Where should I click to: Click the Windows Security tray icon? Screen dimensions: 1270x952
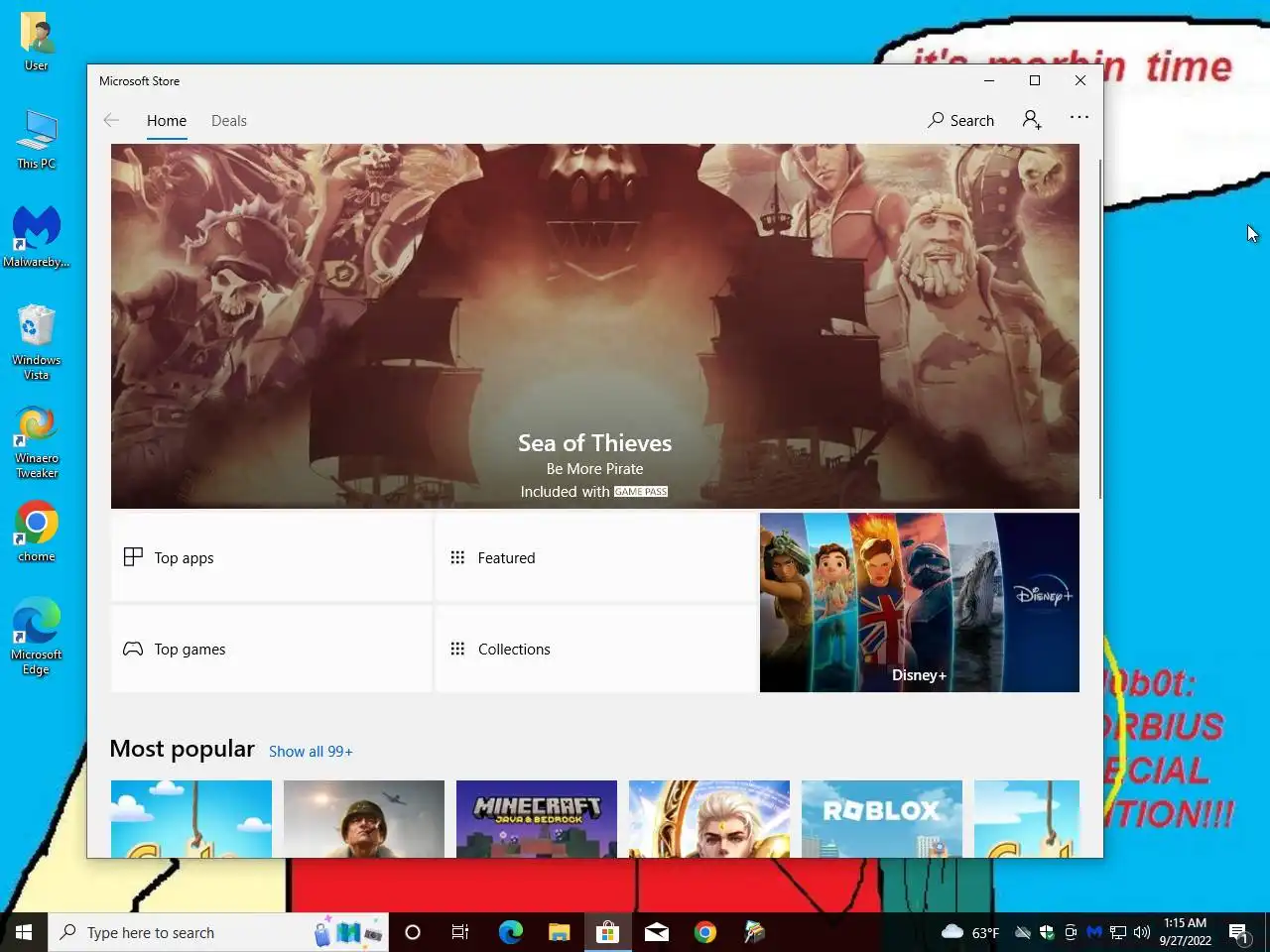(1047, 932)
